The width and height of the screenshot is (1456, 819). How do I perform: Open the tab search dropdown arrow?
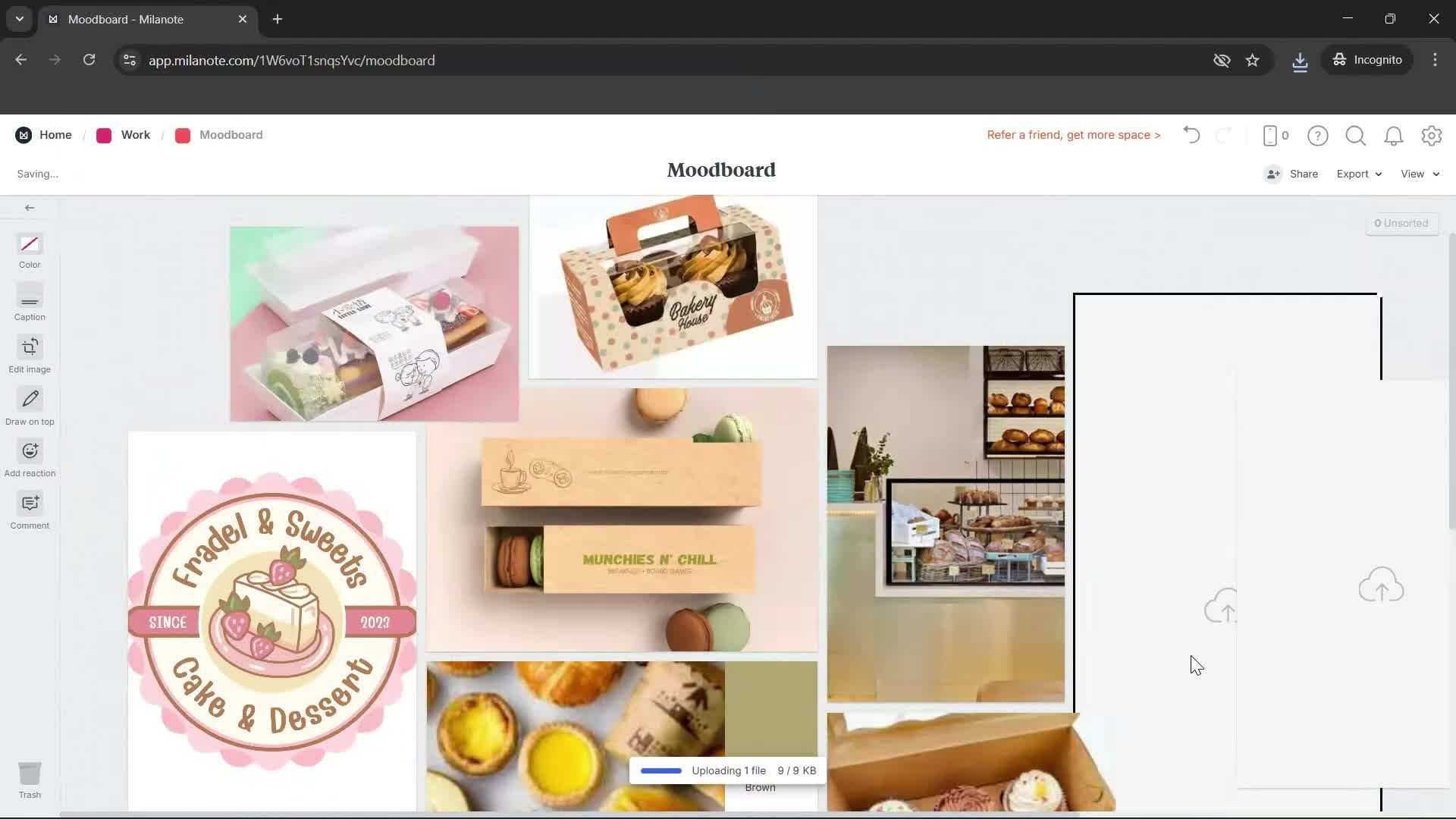[x=20, y=19]
